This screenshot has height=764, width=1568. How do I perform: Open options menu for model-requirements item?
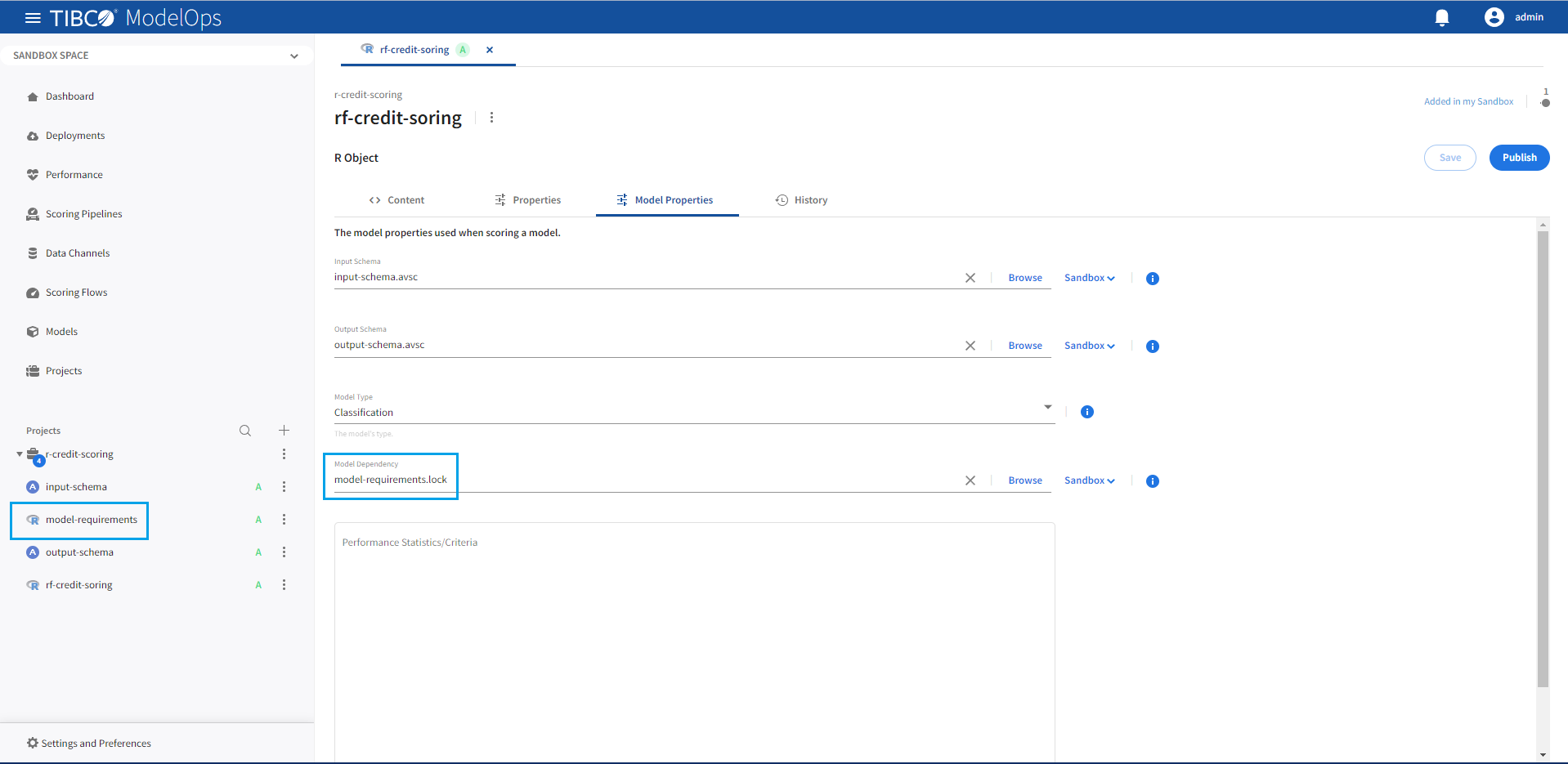[284, 520]
